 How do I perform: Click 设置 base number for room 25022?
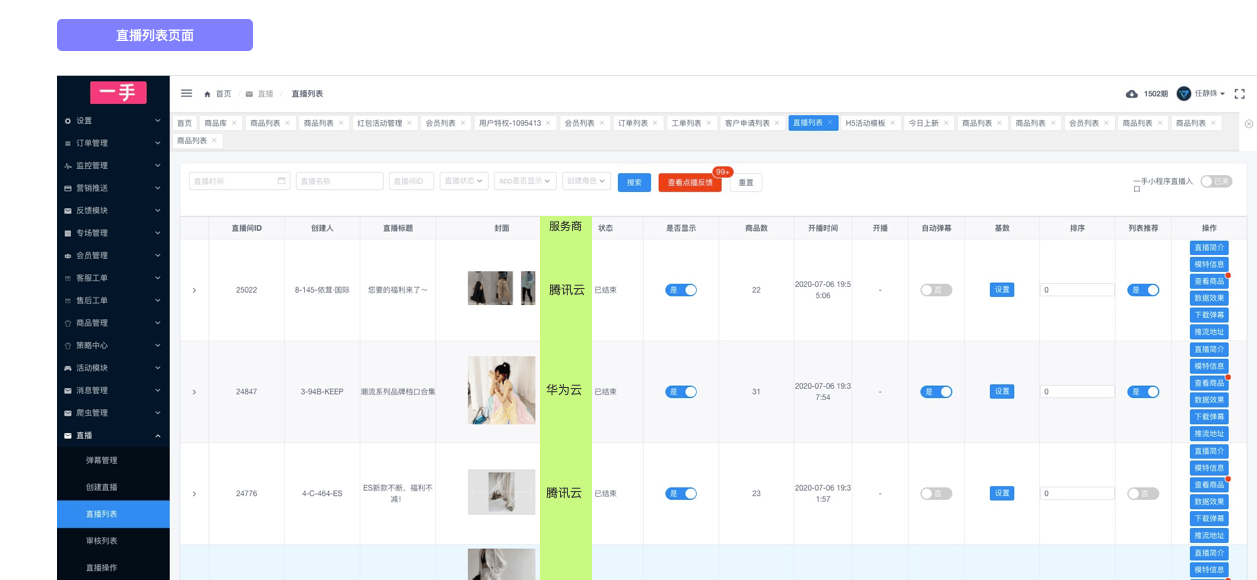click(1002, 290)
